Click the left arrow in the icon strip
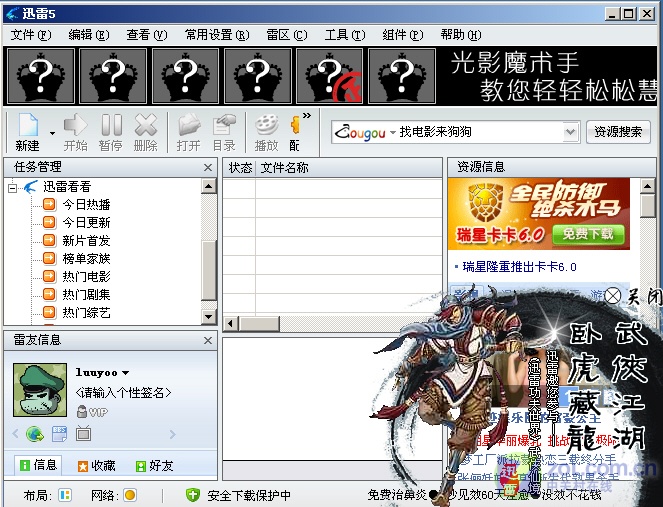Image resolution: width=663 pixels, height=507 pixels. 16,434
